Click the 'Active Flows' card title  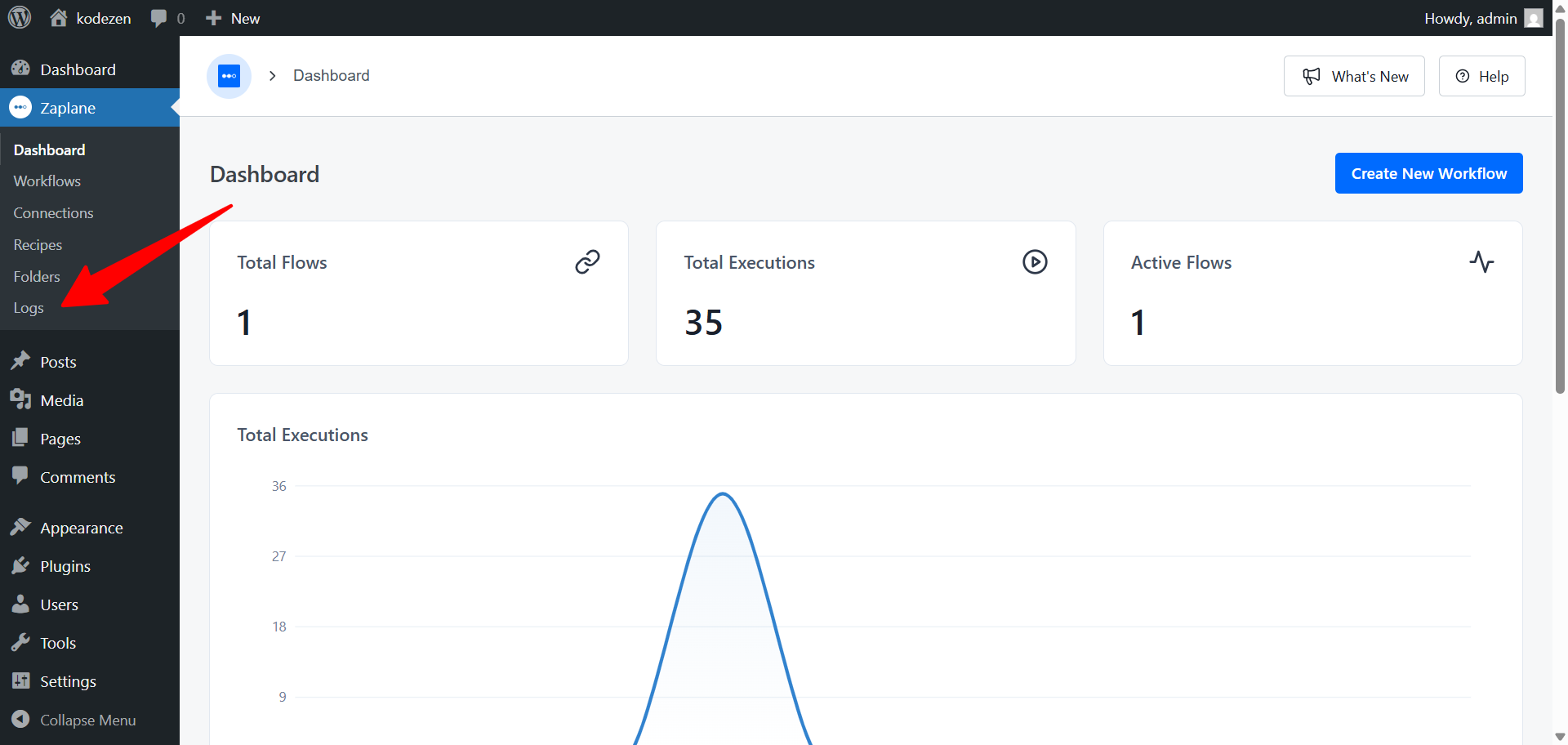1181,262
